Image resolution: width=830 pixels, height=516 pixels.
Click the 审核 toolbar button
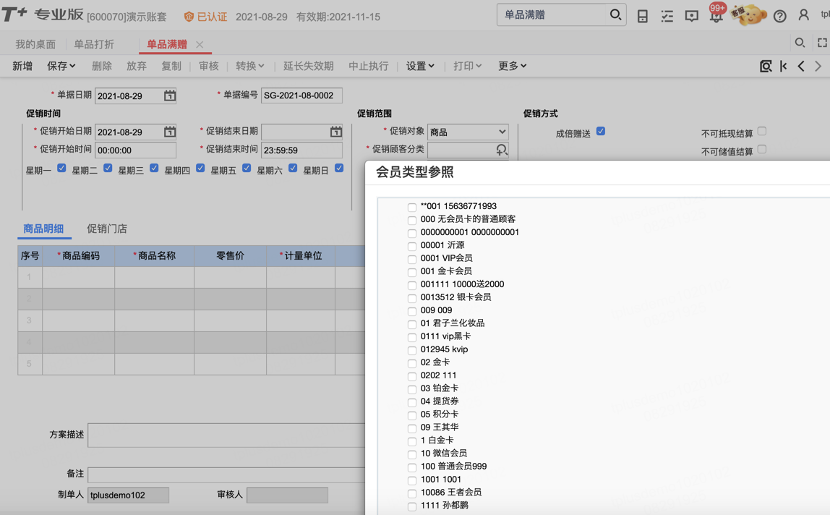tap(209, 66)
